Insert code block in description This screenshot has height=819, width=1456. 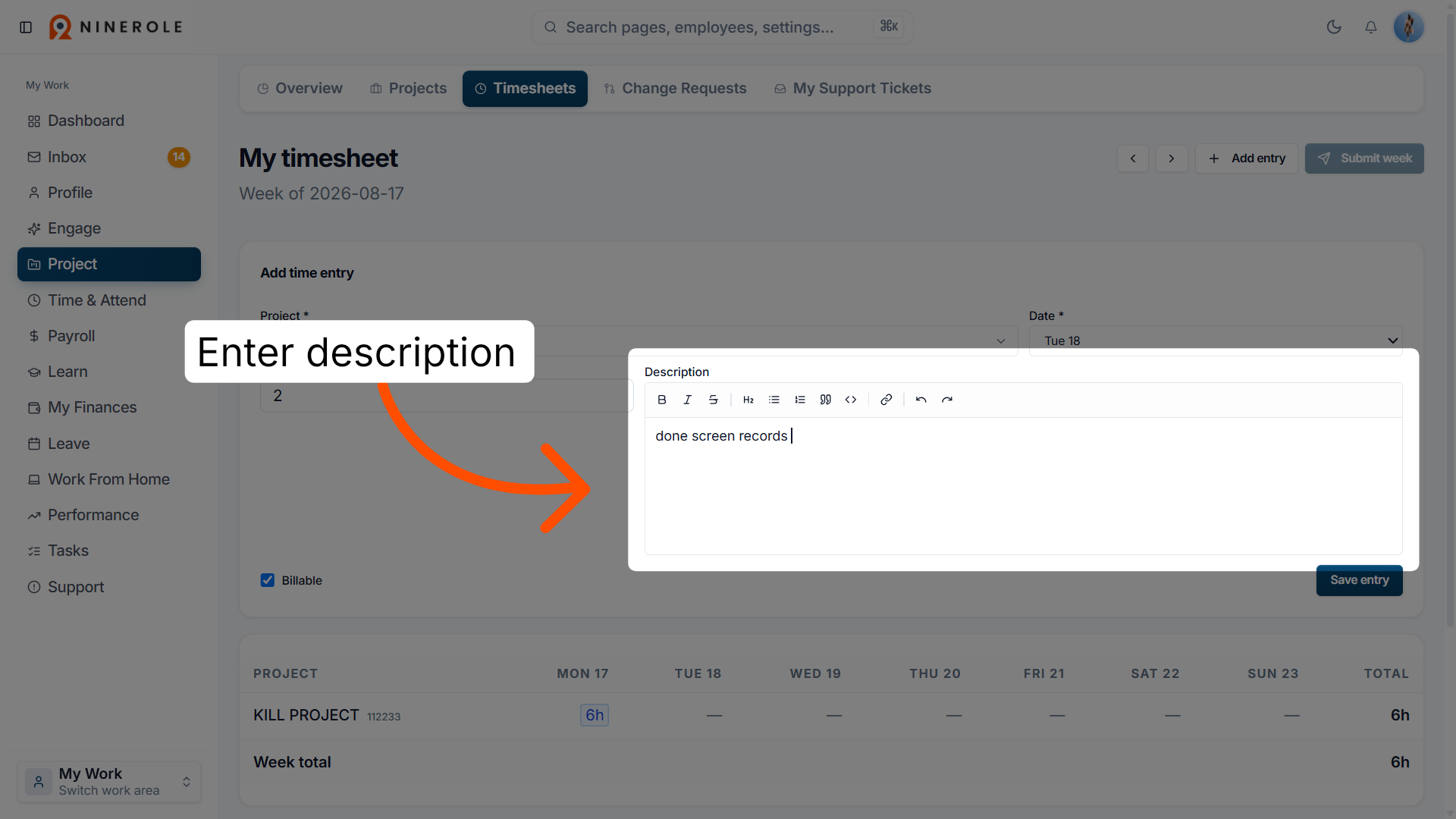(851, 400)
